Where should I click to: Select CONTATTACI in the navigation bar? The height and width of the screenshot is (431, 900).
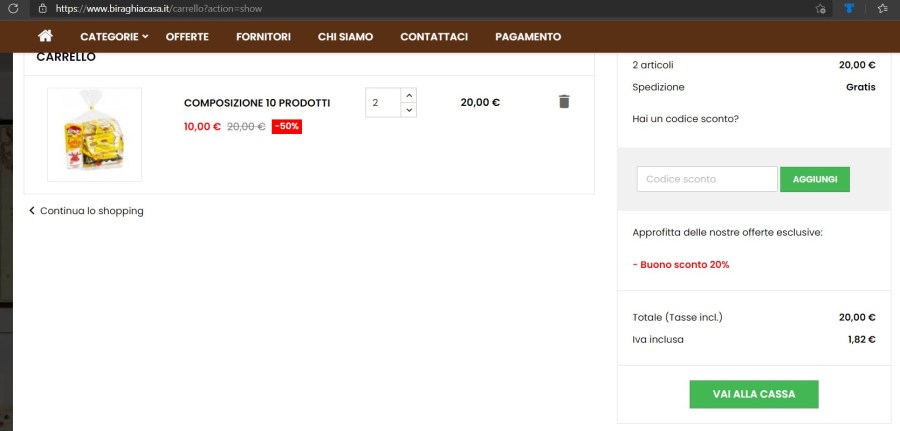pyautogui.click(x=434, y=37)
